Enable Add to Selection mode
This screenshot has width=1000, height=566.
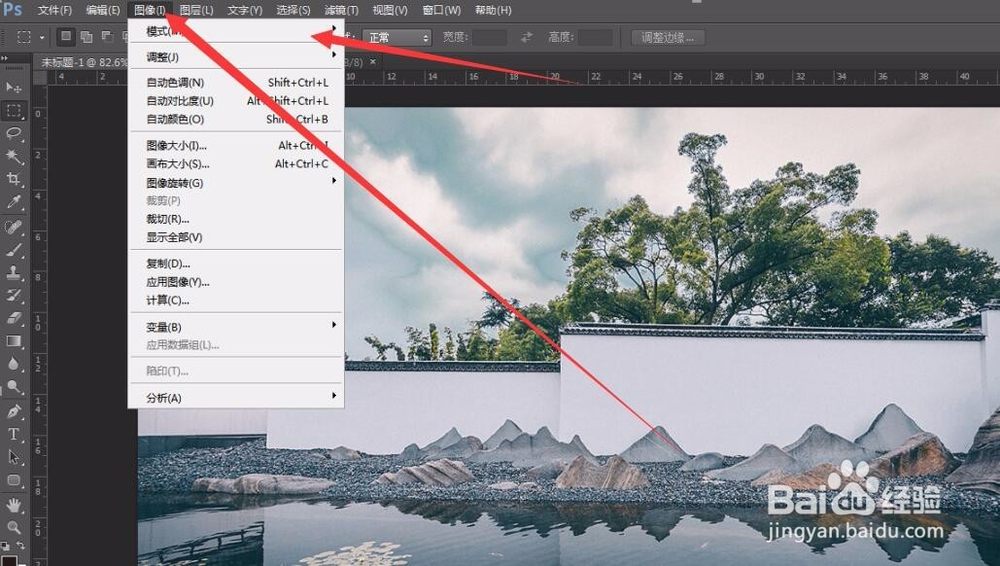86,37
